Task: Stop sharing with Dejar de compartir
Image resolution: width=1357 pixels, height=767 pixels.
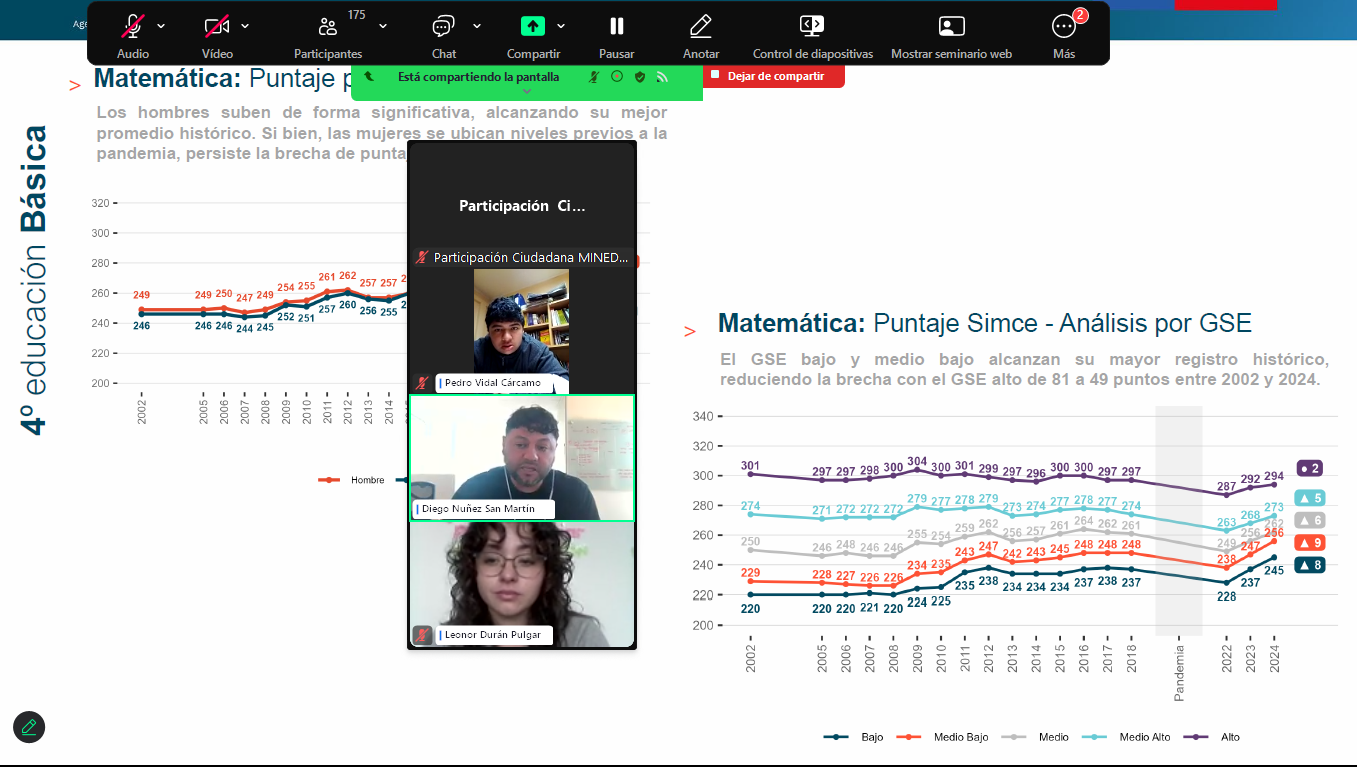Action: (774, 76)
